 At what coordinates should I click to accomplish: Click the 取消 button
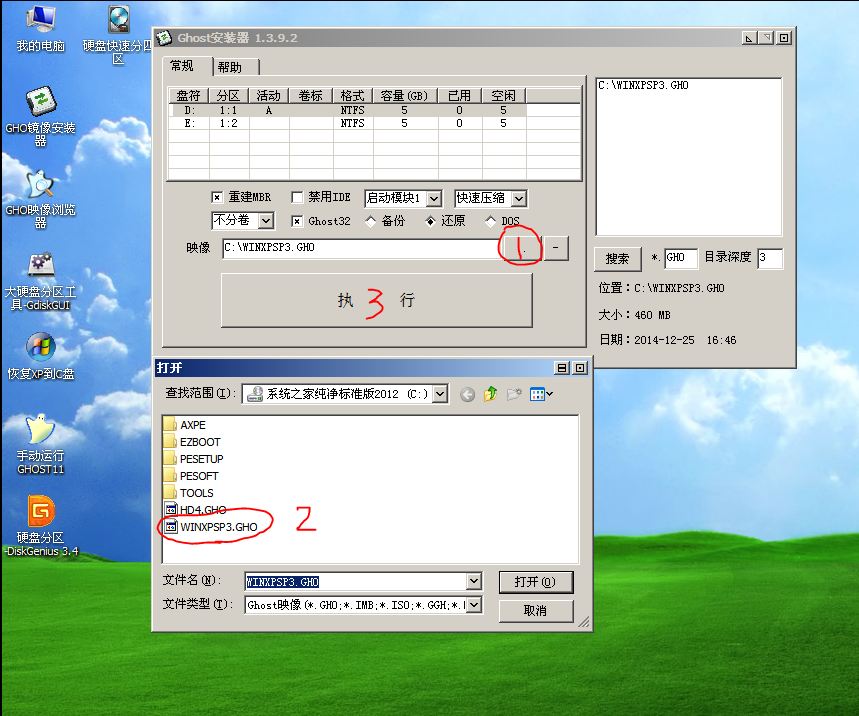click(535, 610)
